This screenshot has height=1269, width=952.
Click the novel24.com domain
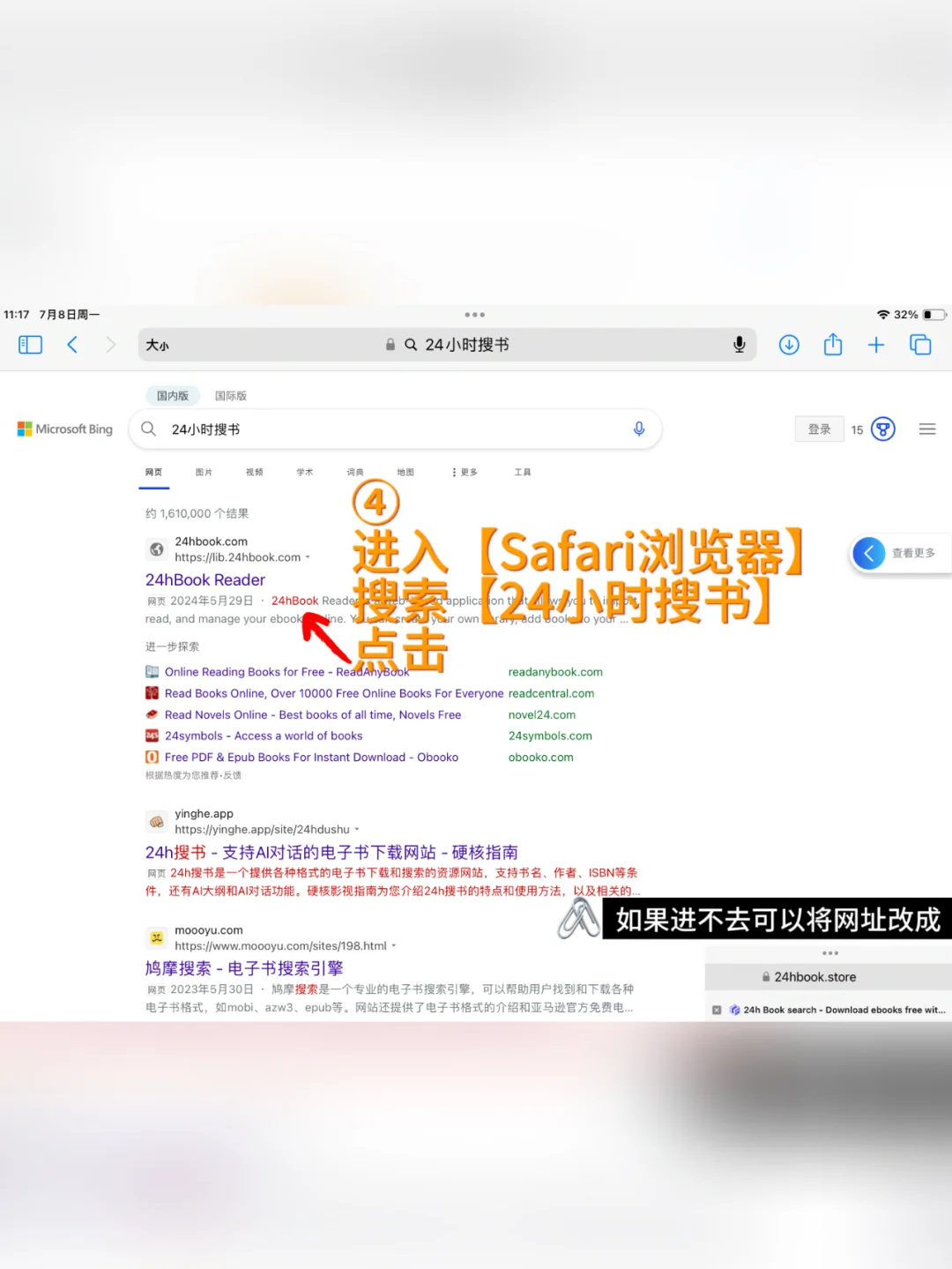point(542,715)
